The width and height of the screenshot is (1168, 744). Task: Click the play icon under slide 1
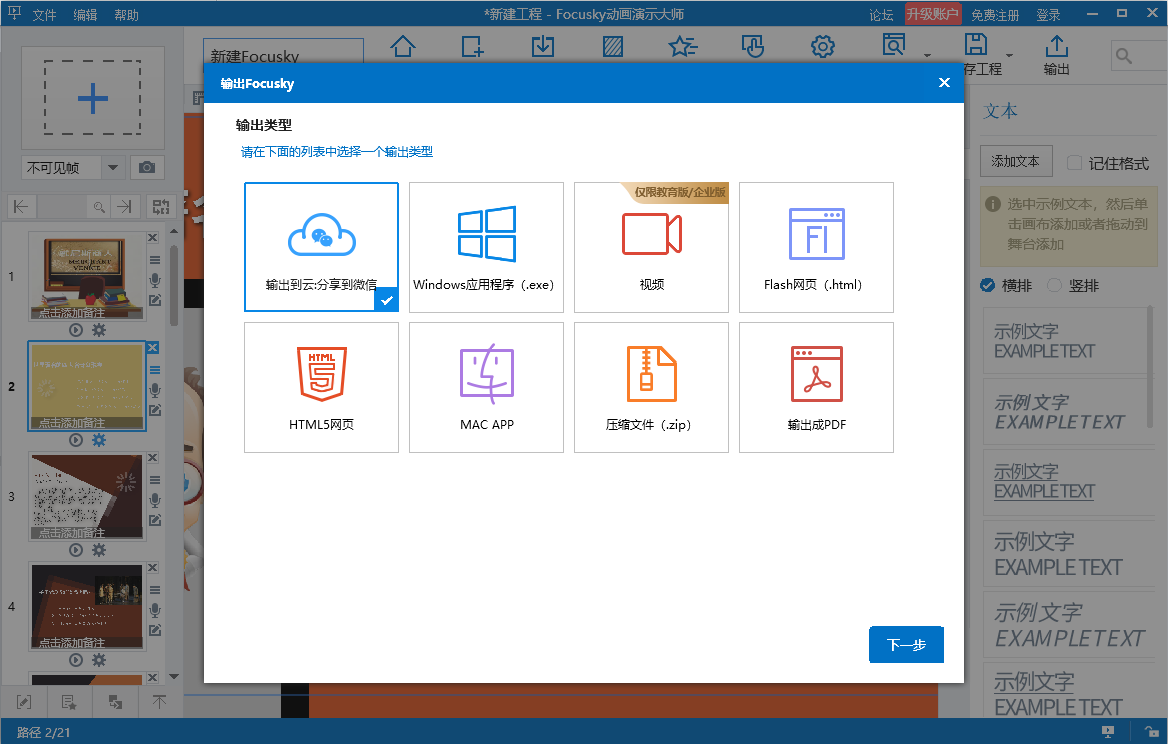[75, 330]
